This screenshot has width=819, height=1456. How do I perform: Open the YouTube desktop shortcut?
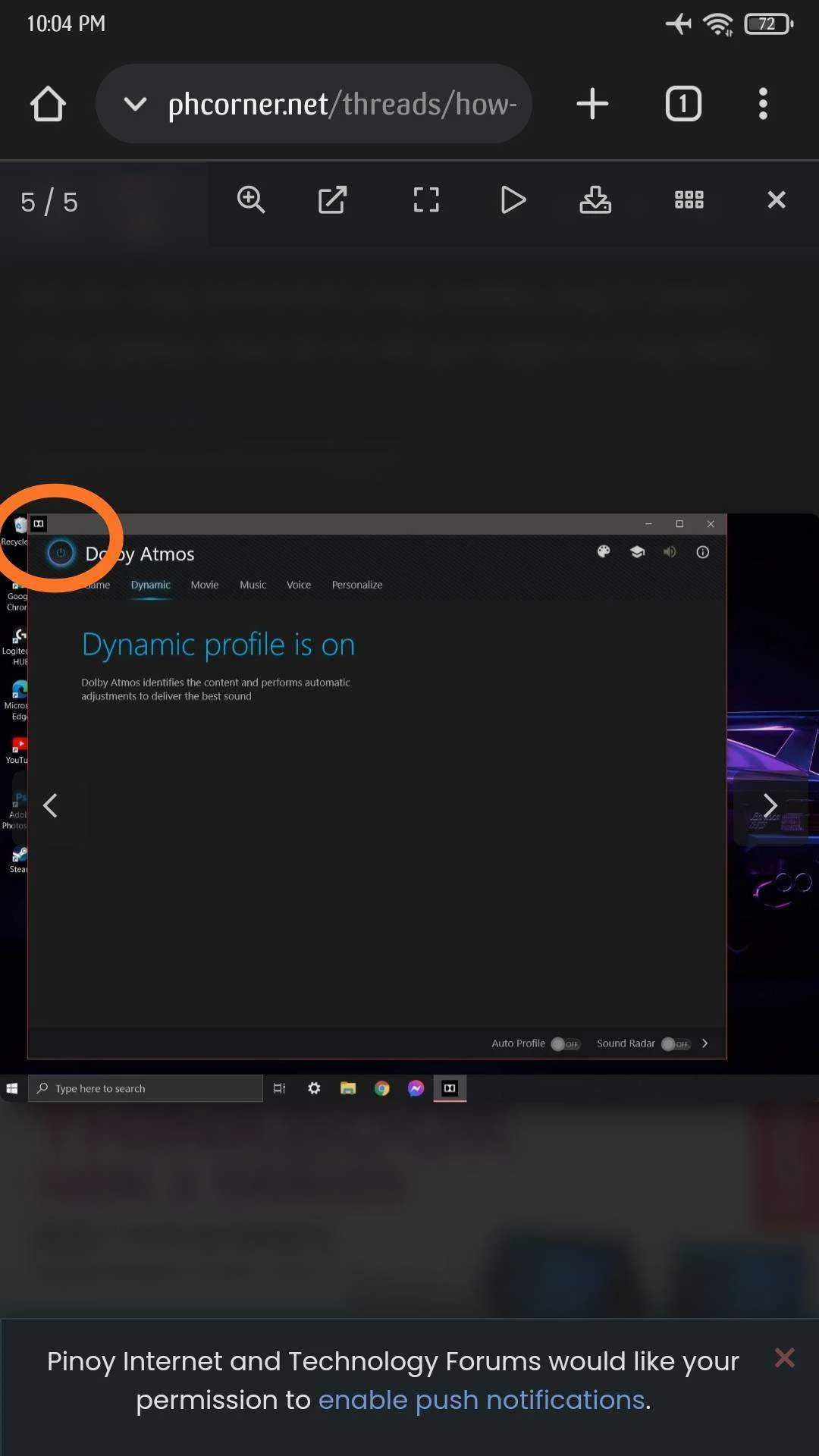(17, 751)
